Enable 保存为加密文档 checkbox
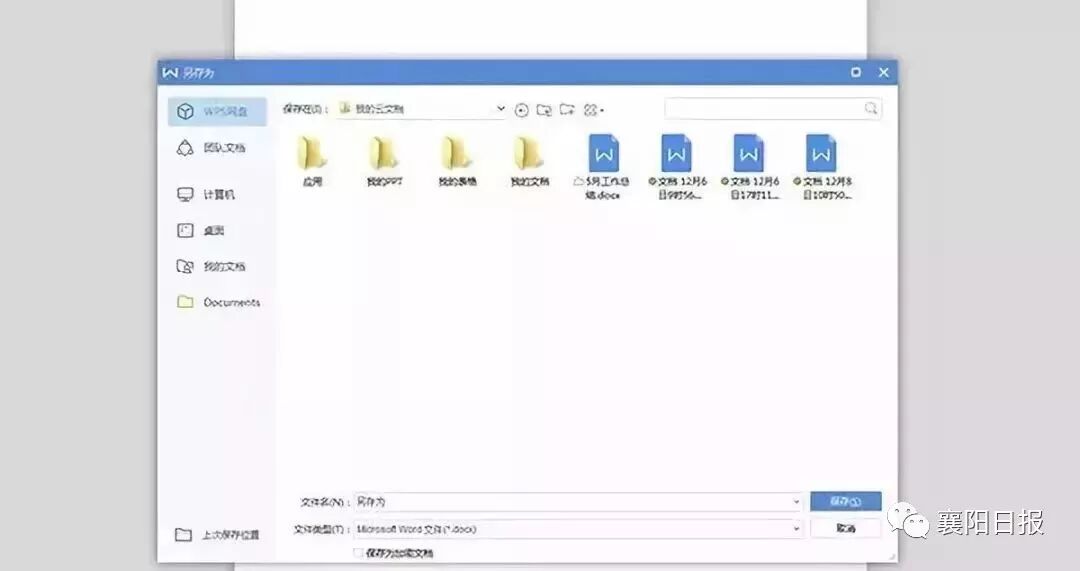The width and height of the screenshot is (1080, 571). coord(357,553)
